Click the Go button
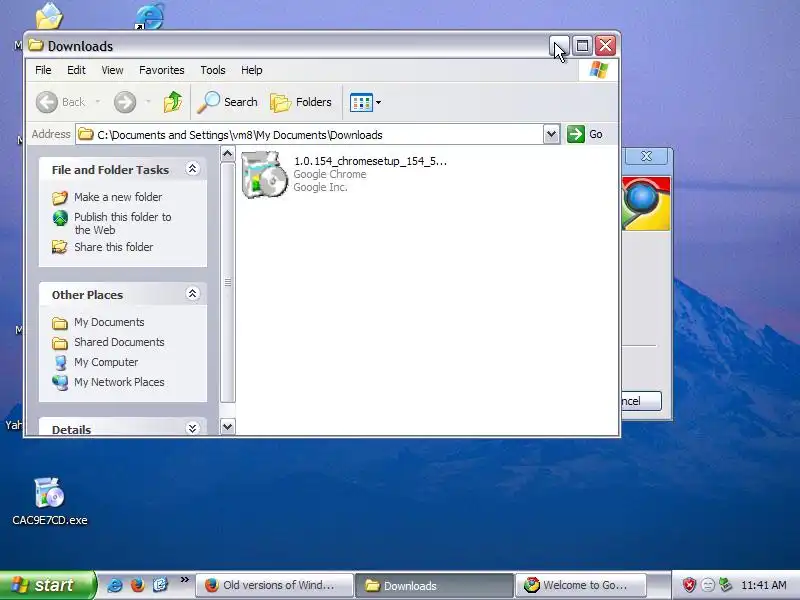Screen dimensions: 800x600 (x=585, y=134)
